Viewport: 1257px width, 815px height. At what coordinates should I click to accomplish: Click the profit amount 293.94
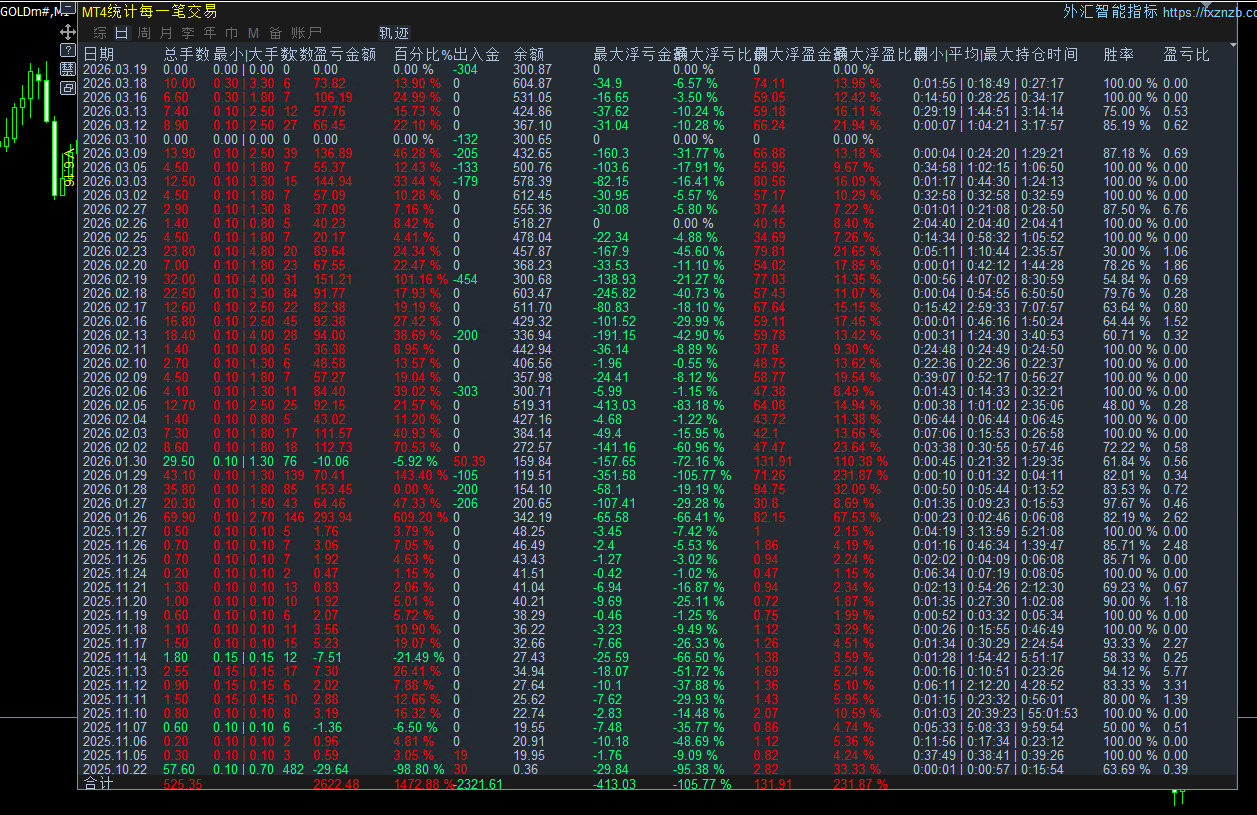[333, 517]
